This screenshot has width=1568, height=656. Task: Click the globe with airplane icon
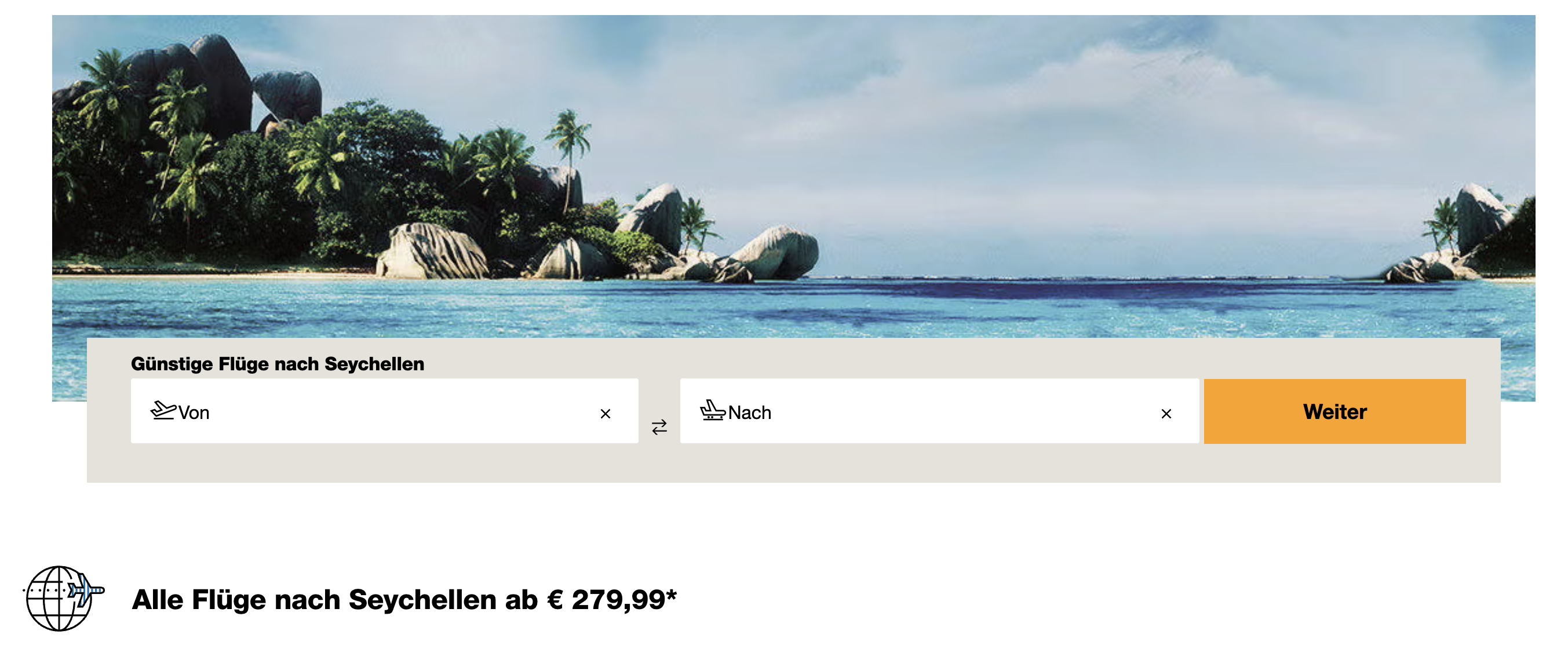point(63,599)
